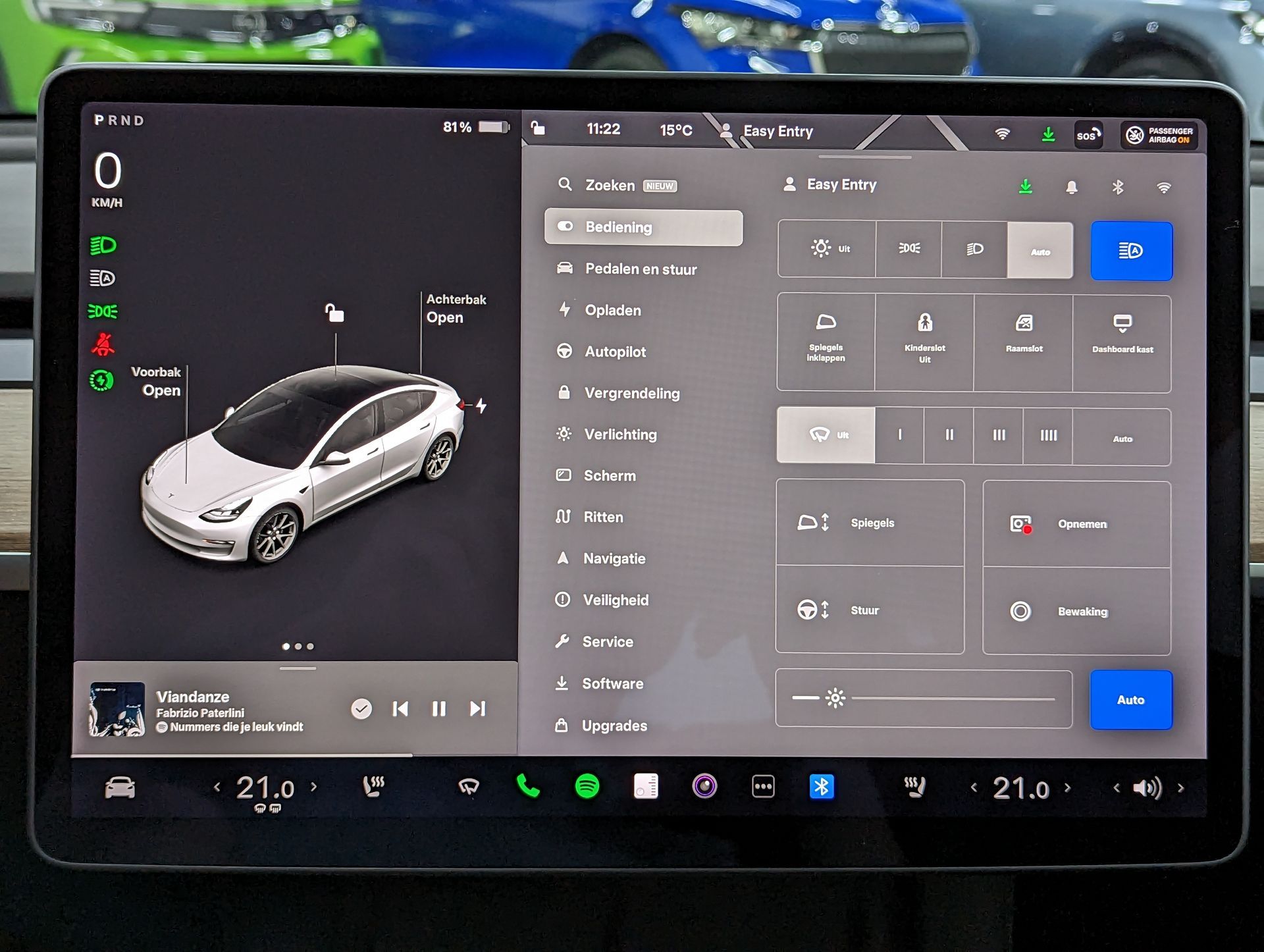1264x952 pixels.
Task: Open Easy Entry profile dropdown in status bar
Action: coord(767,131)
